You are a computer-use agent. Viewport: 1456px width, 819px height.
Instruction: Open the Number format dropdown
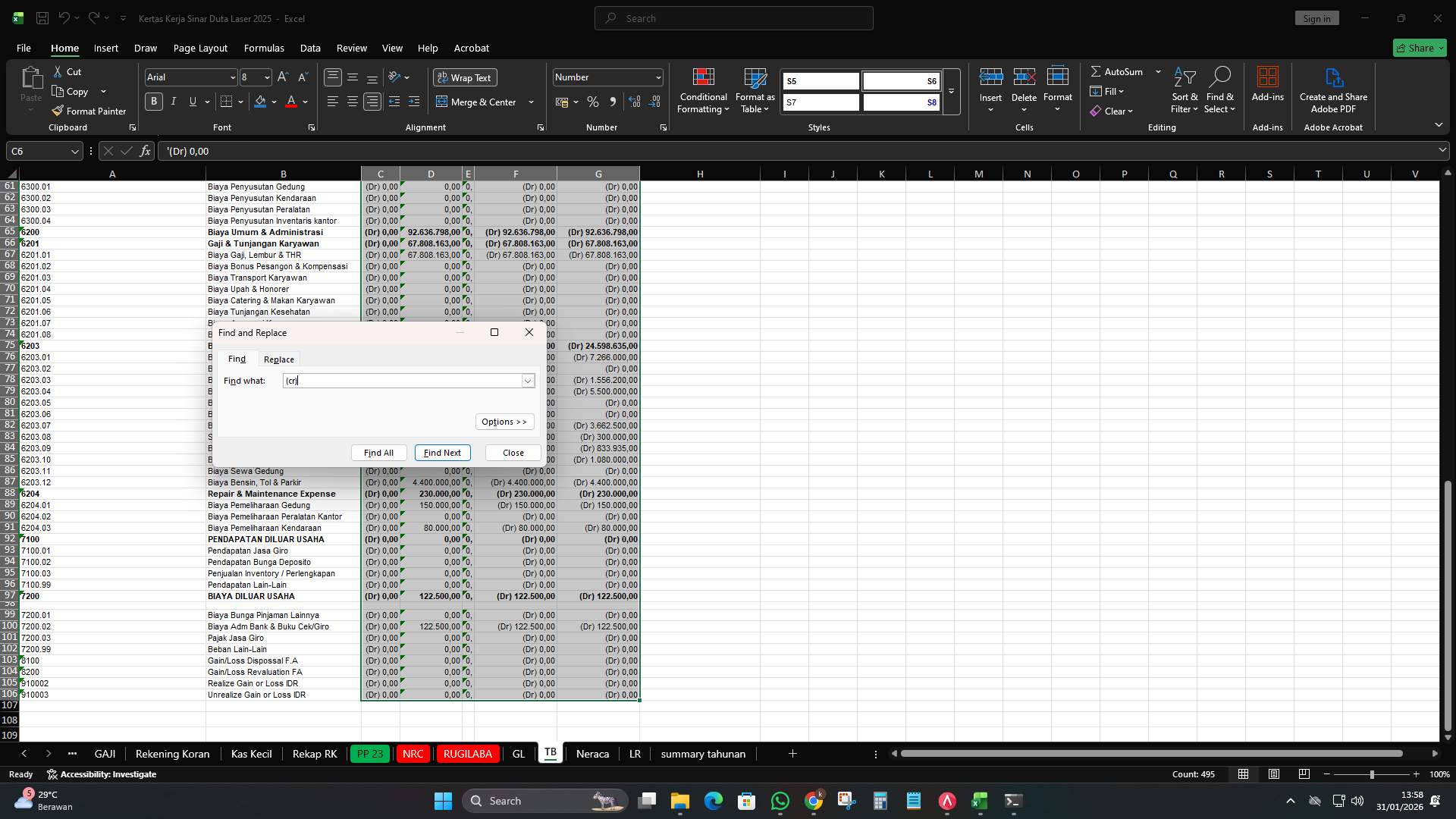pos(656,77)
